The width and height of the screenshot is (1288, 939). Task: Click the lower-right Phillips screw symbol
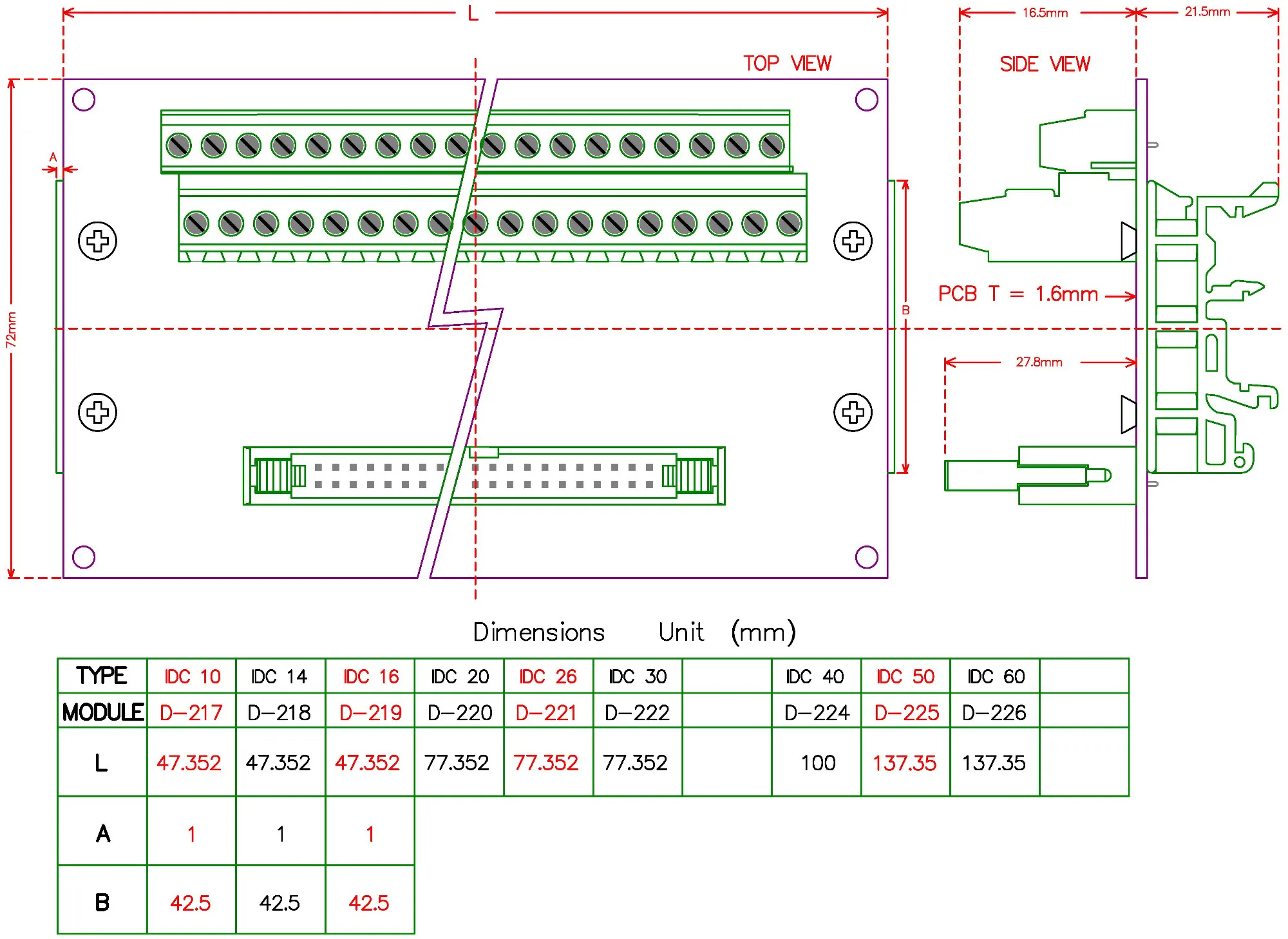click(x=853, y=412)
